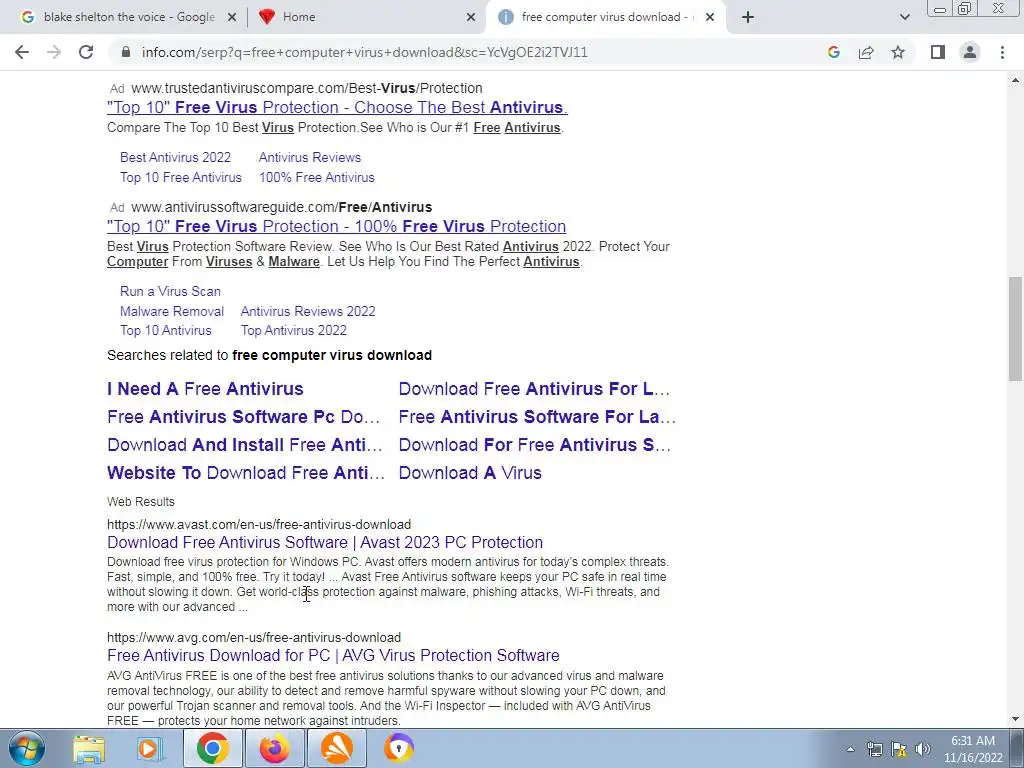Screen dimensions: 1024x768
Task: Switch to the Home tab
Action: [366, 17]
